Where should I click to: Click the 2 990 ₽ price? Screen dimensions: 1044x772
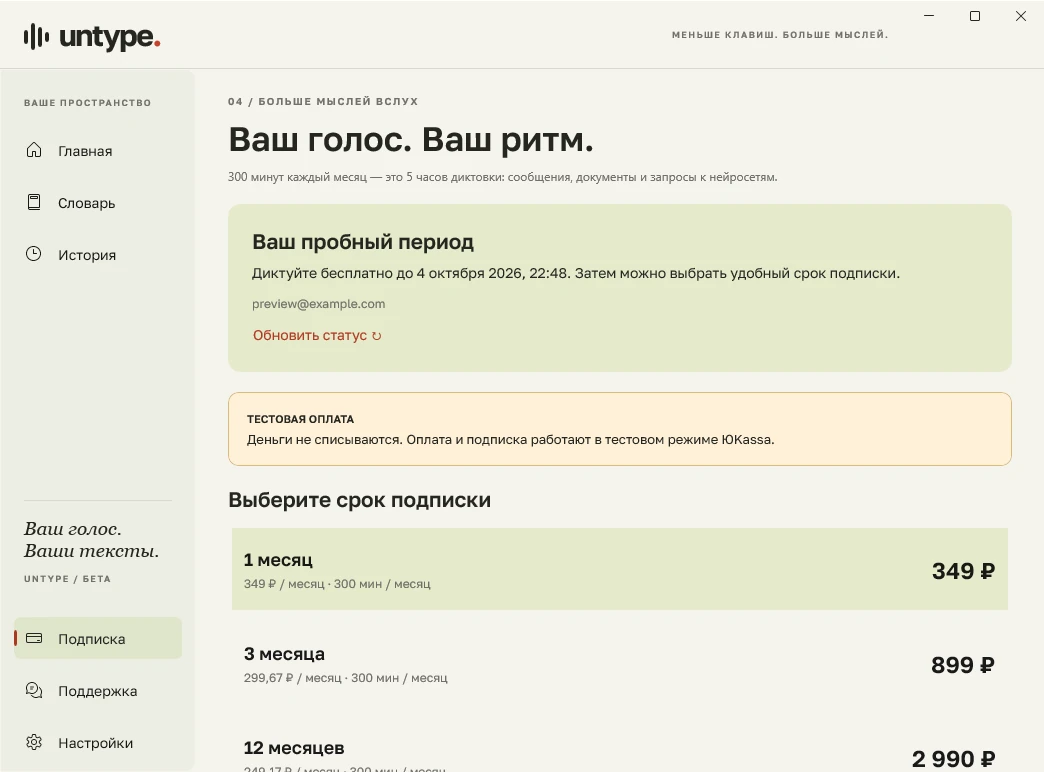pos(953,759)
